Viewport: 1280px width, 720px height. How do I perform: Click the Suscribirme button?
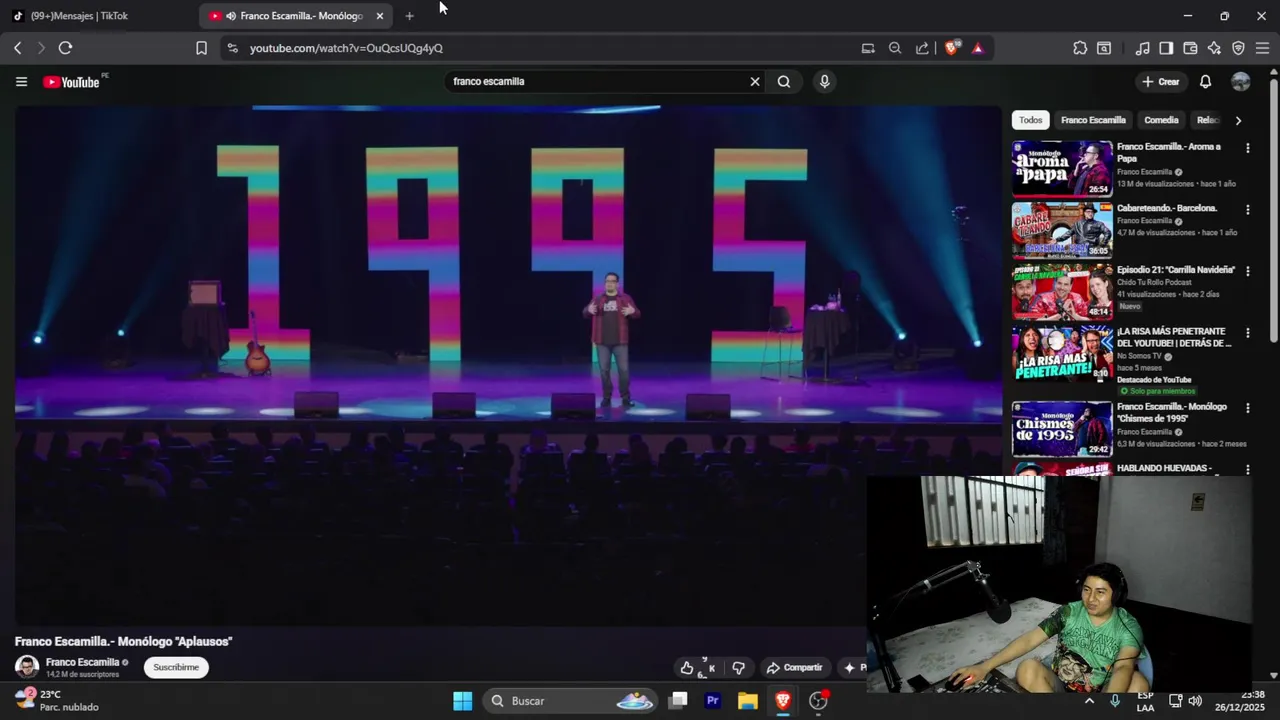pos(176,667)
